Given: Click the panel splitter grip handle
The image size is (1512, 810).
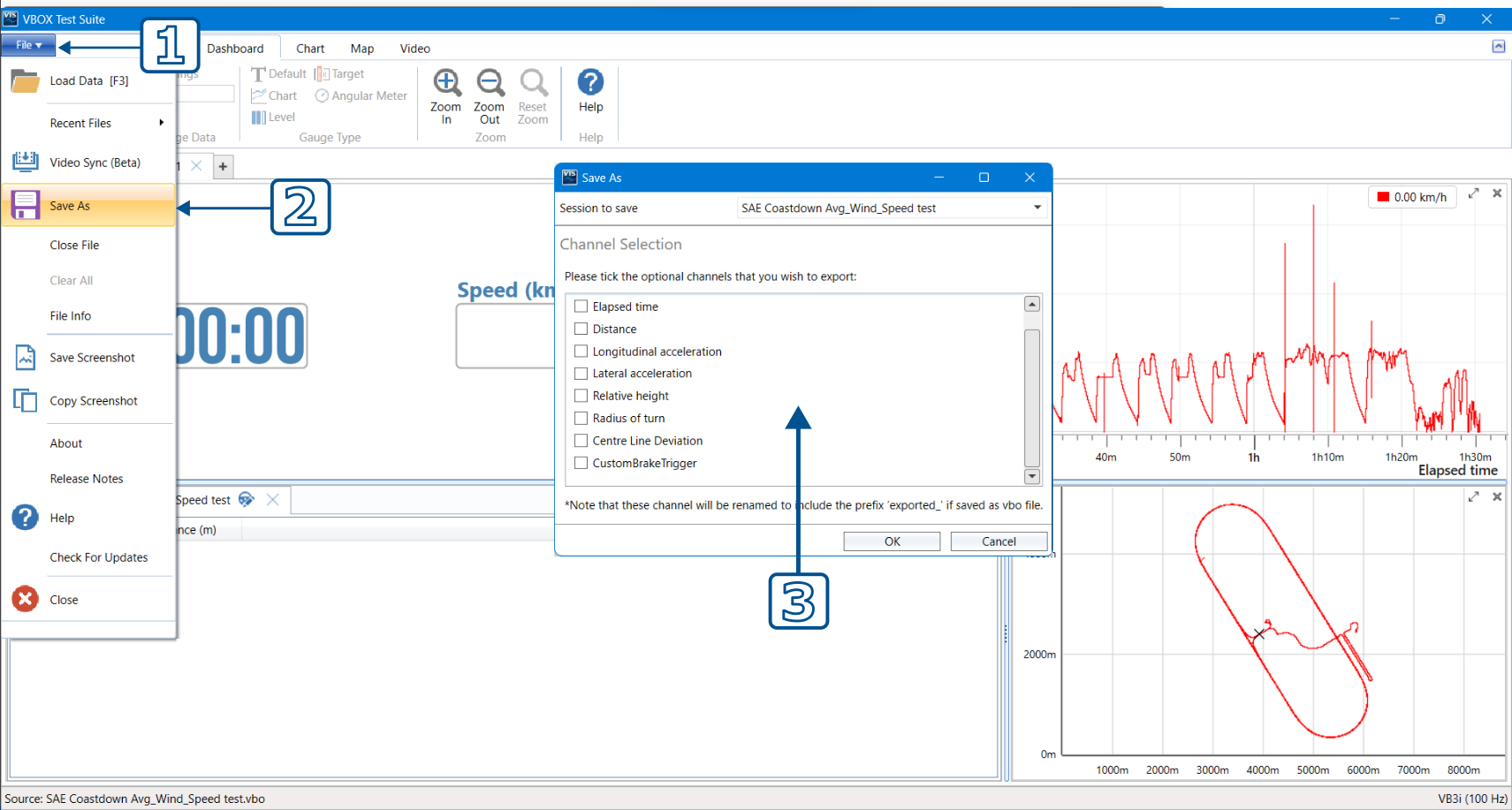Looking at the screenshot, I should pyautogui.click(x=1006, y=633).
